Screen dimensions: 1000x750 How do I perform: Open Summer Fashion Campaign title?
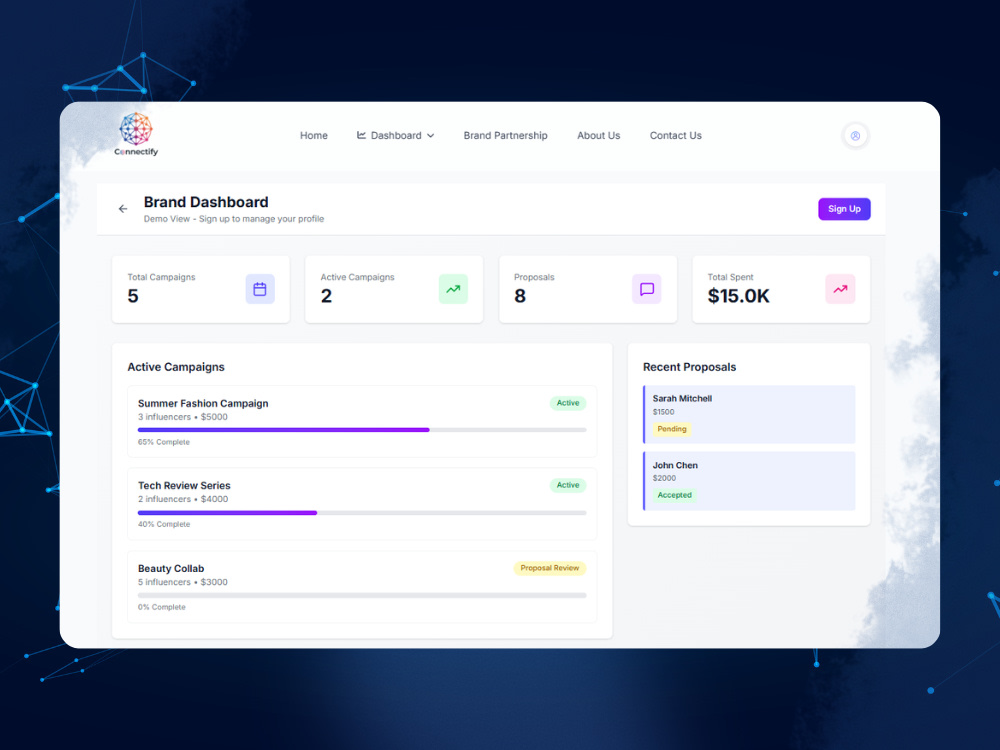click(x=203, y=403)
